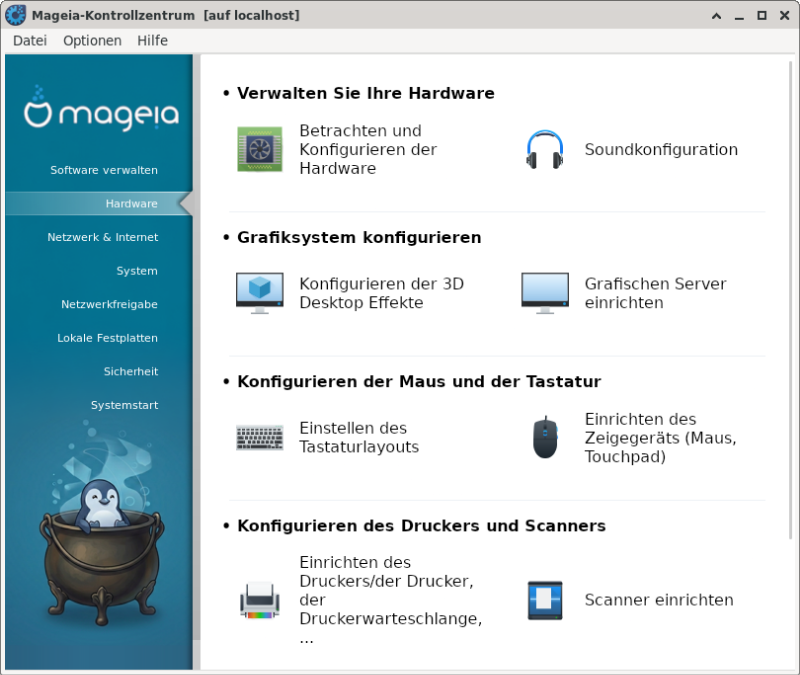
Task: Open Soundkonfiguration
Action: point(661,149)
